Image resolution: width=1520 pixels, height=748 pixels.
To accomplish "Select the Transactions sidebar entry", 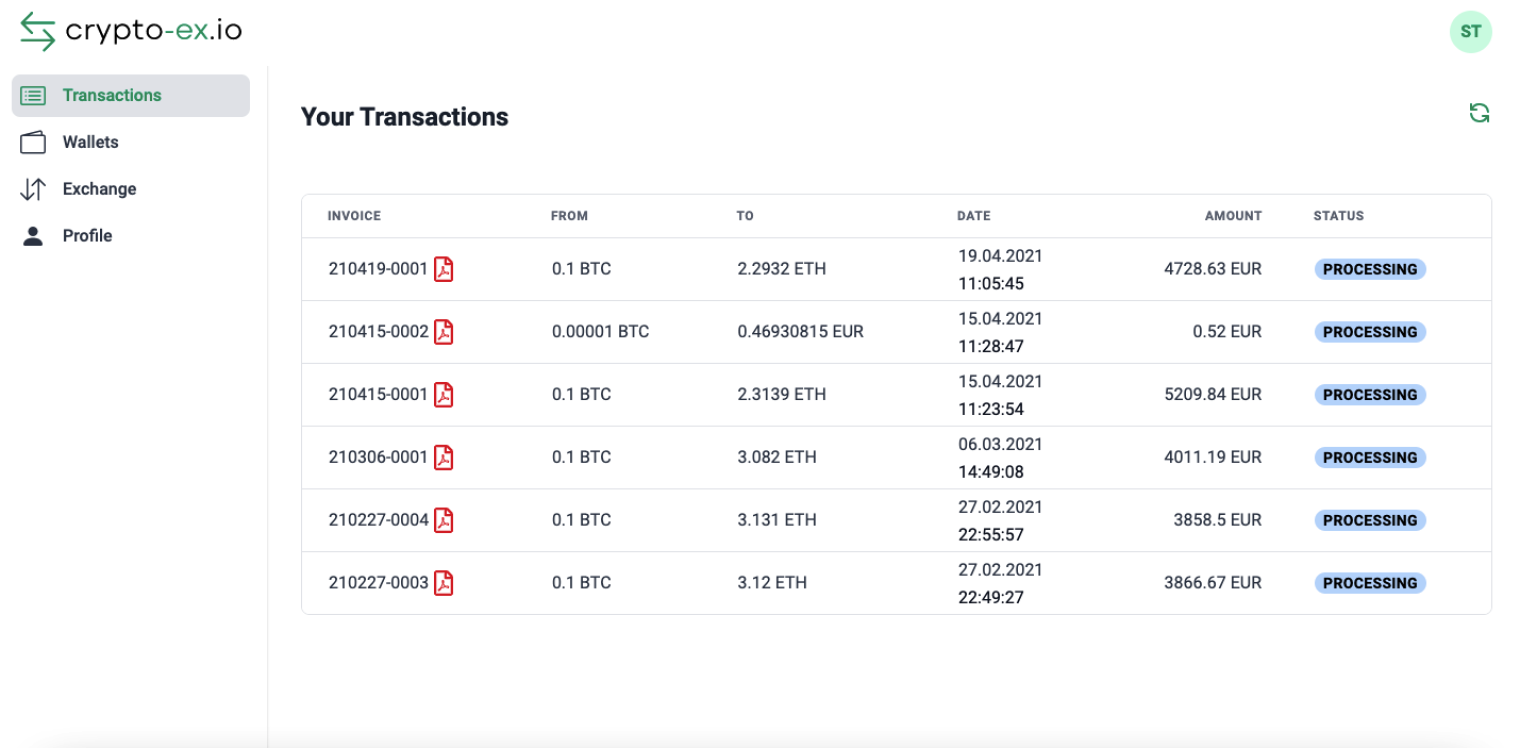I will pyautogui.click(x=112, y=95).
